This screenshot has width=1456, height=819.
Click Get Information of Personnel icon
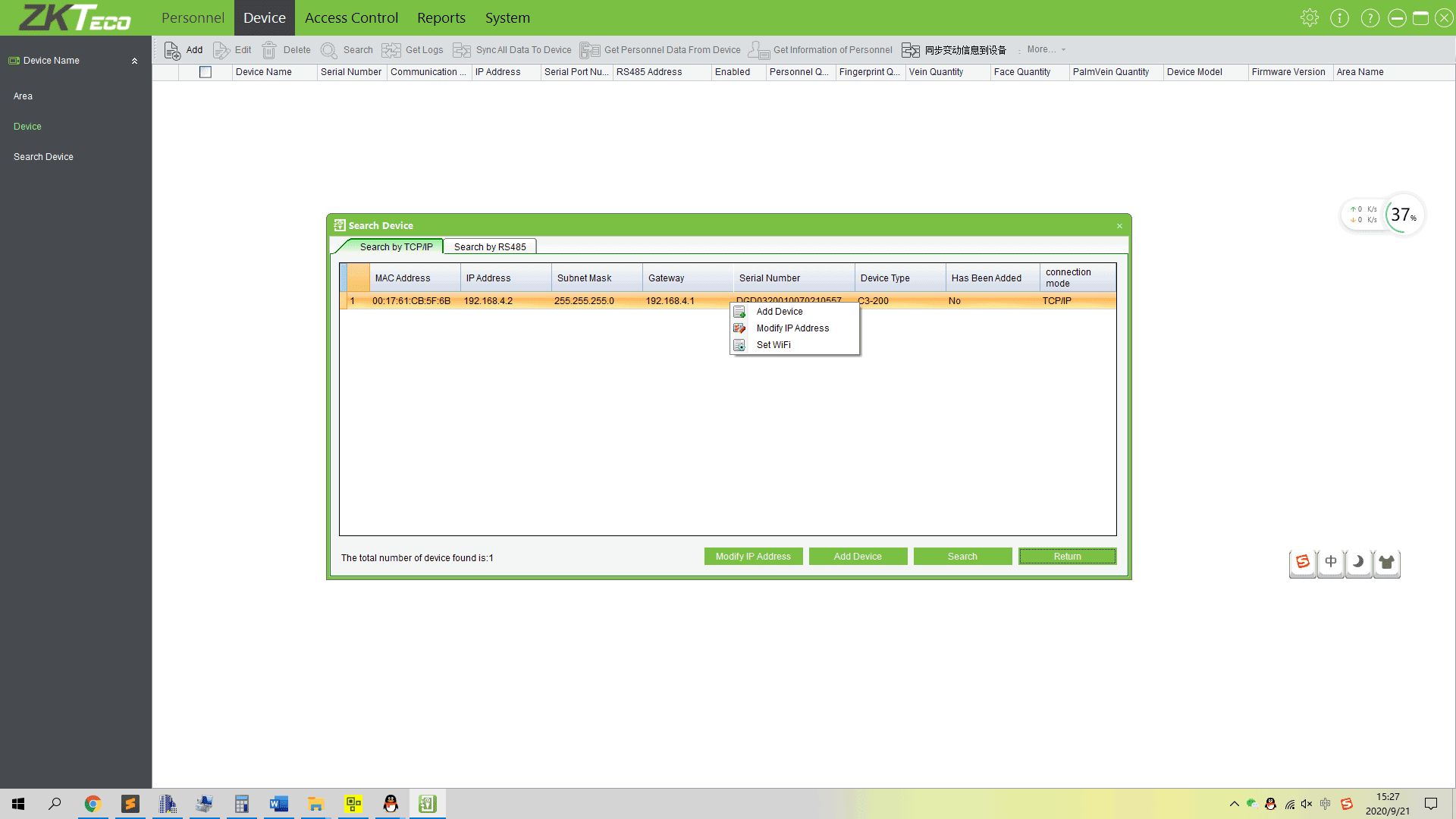(758, 50)
